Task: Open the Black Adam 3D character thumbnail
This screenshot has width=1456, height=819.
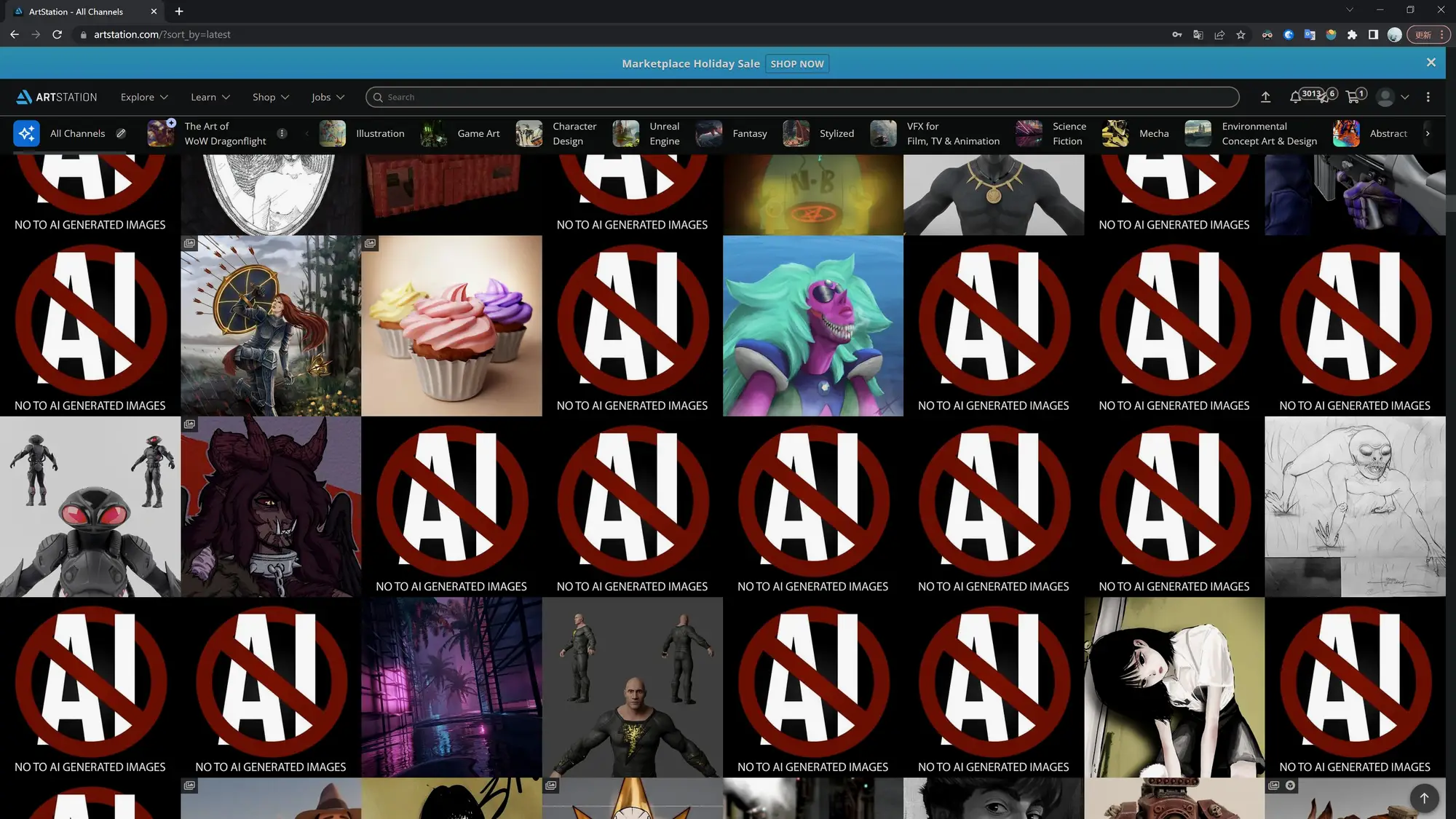Action: point(633,687)
